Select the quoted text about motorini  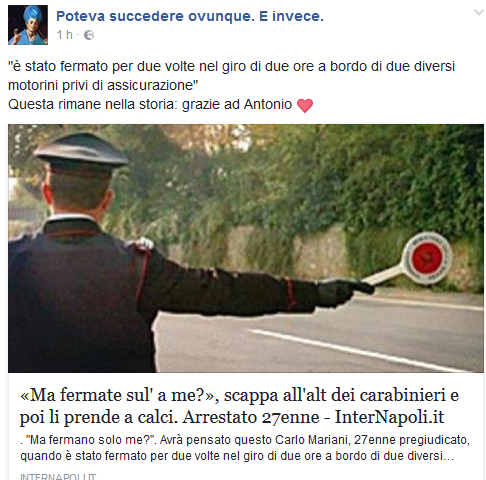coord(231,76)
